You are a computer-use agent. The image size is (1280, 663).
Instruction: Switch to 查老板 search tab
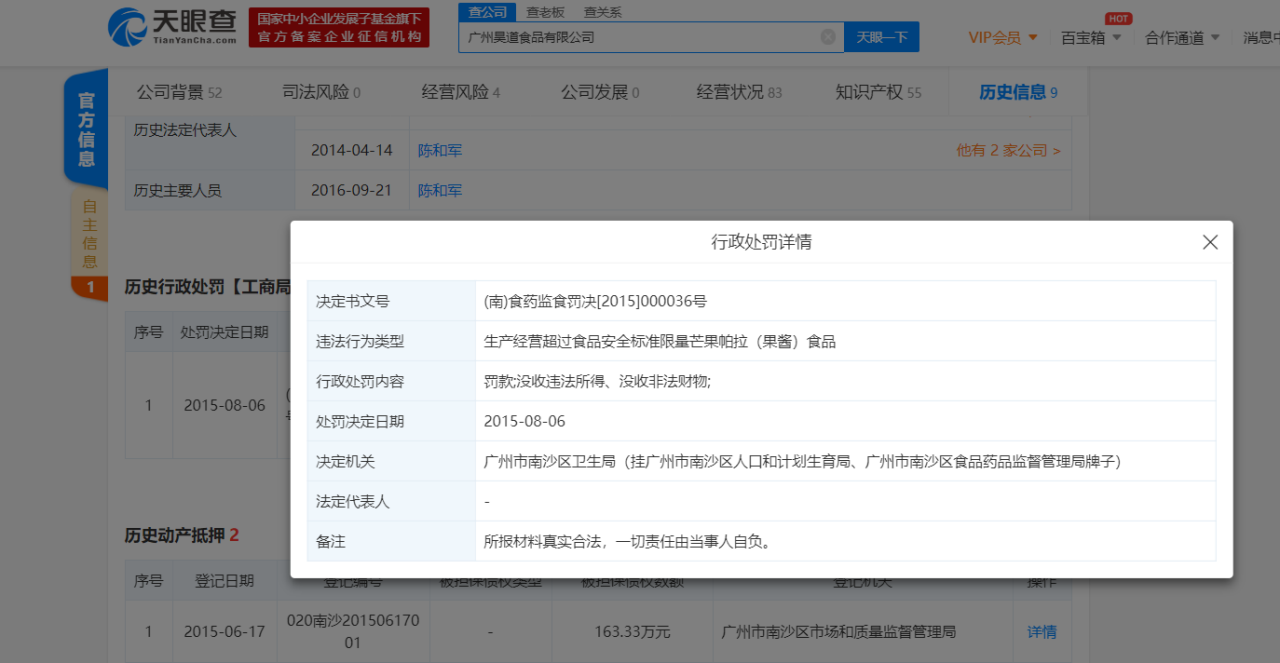click(x=545, y=12)
